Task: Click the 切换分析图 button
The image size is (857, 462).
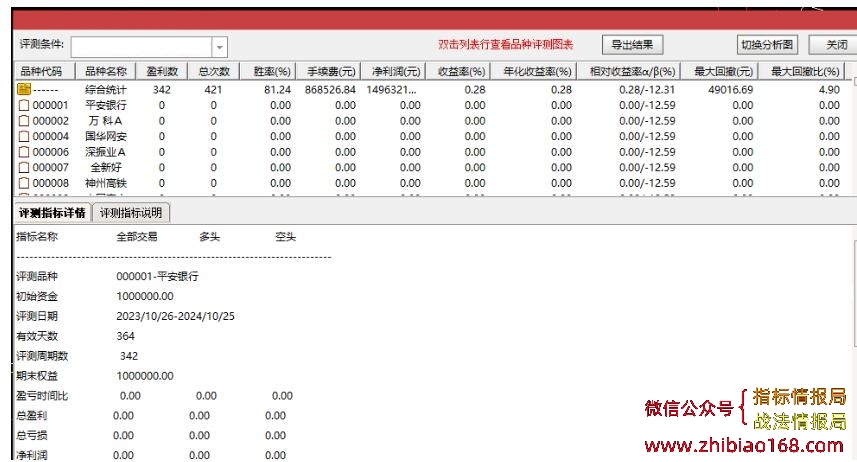Action: [767, 45]
